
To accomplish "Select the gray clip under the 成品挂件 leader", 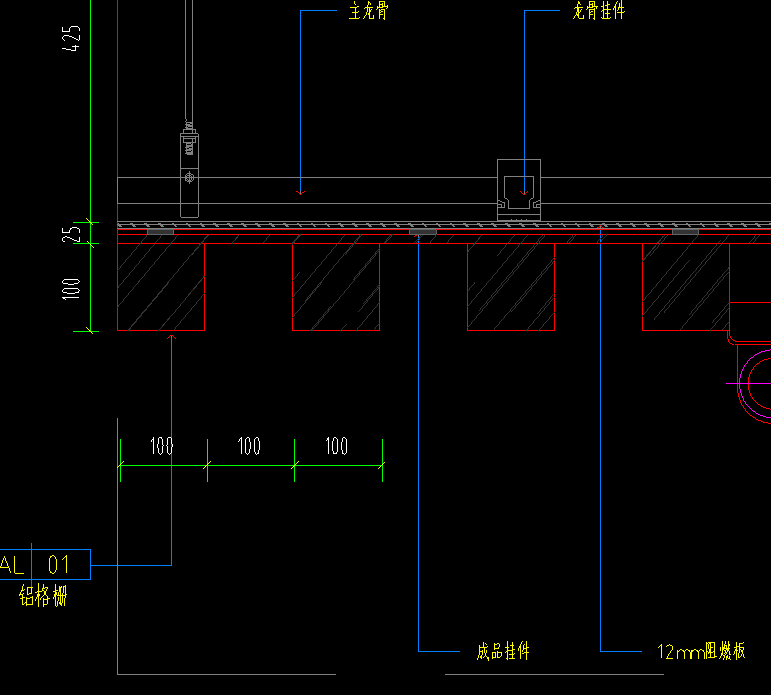I will click(423, 232).
